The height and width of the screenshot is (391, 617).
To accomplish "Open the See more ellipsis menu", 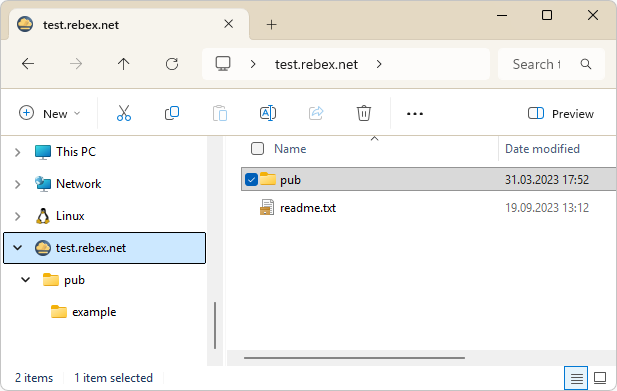I will 415,114.
